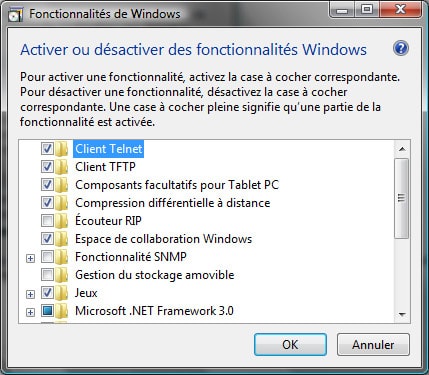Confirm changes with the OK button
The image size is (429, 375).
pos(290,345)
